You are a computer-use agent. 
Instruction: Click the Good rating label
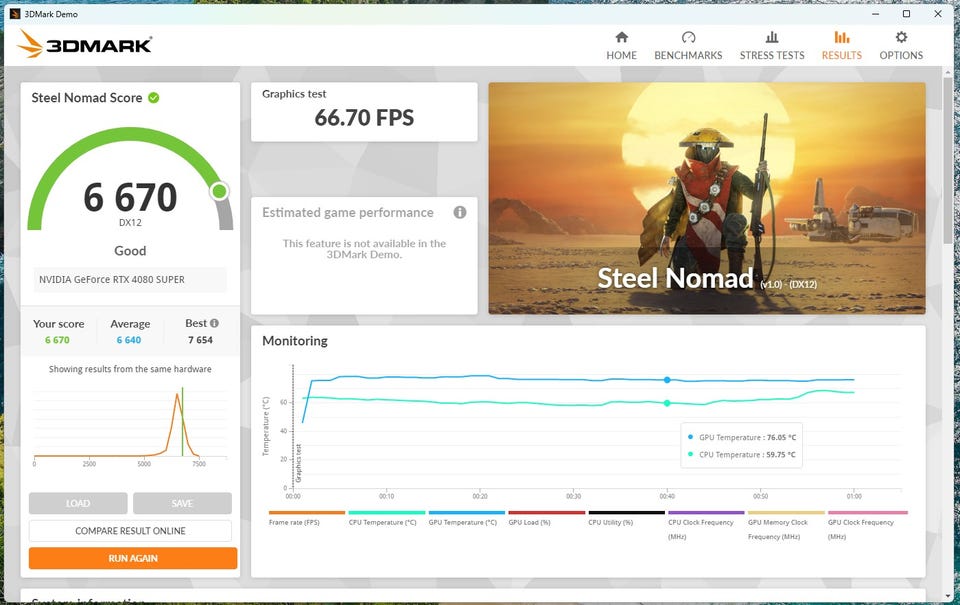[130, 250]
